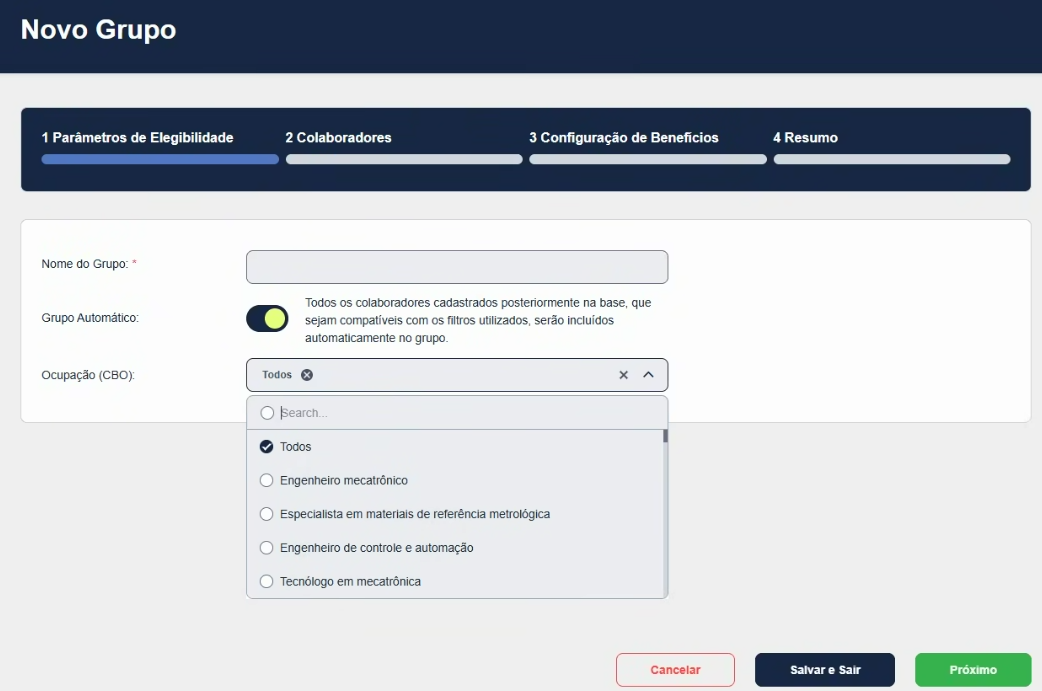
Task: Focus the Search field in dropdown
Action: 470,413
